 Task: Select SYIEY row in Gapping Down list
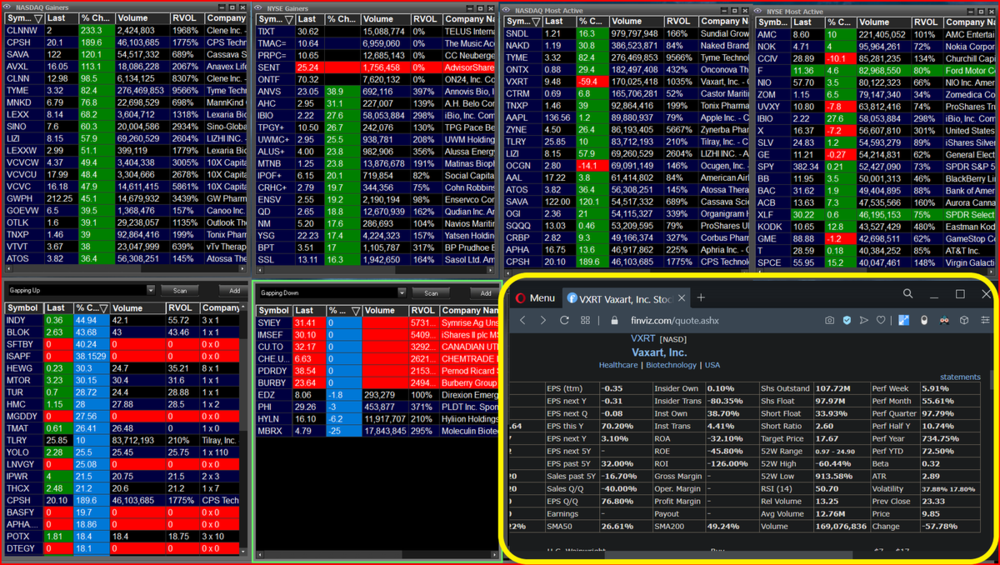(376, 323)
